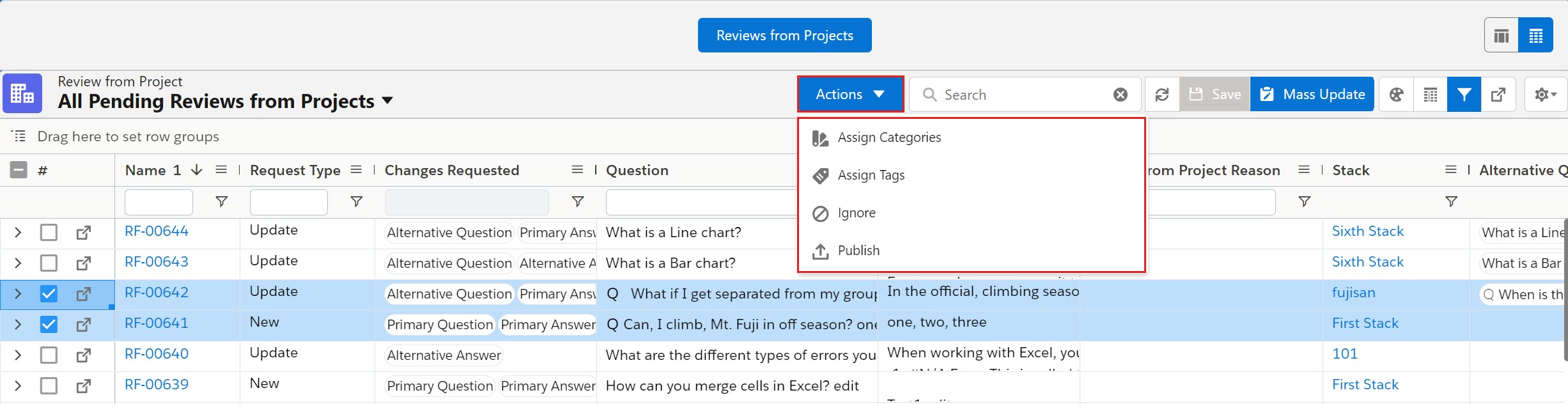1568x404 pixels.
Task: Expand the RF-00642 row
Action: [18, 294]
